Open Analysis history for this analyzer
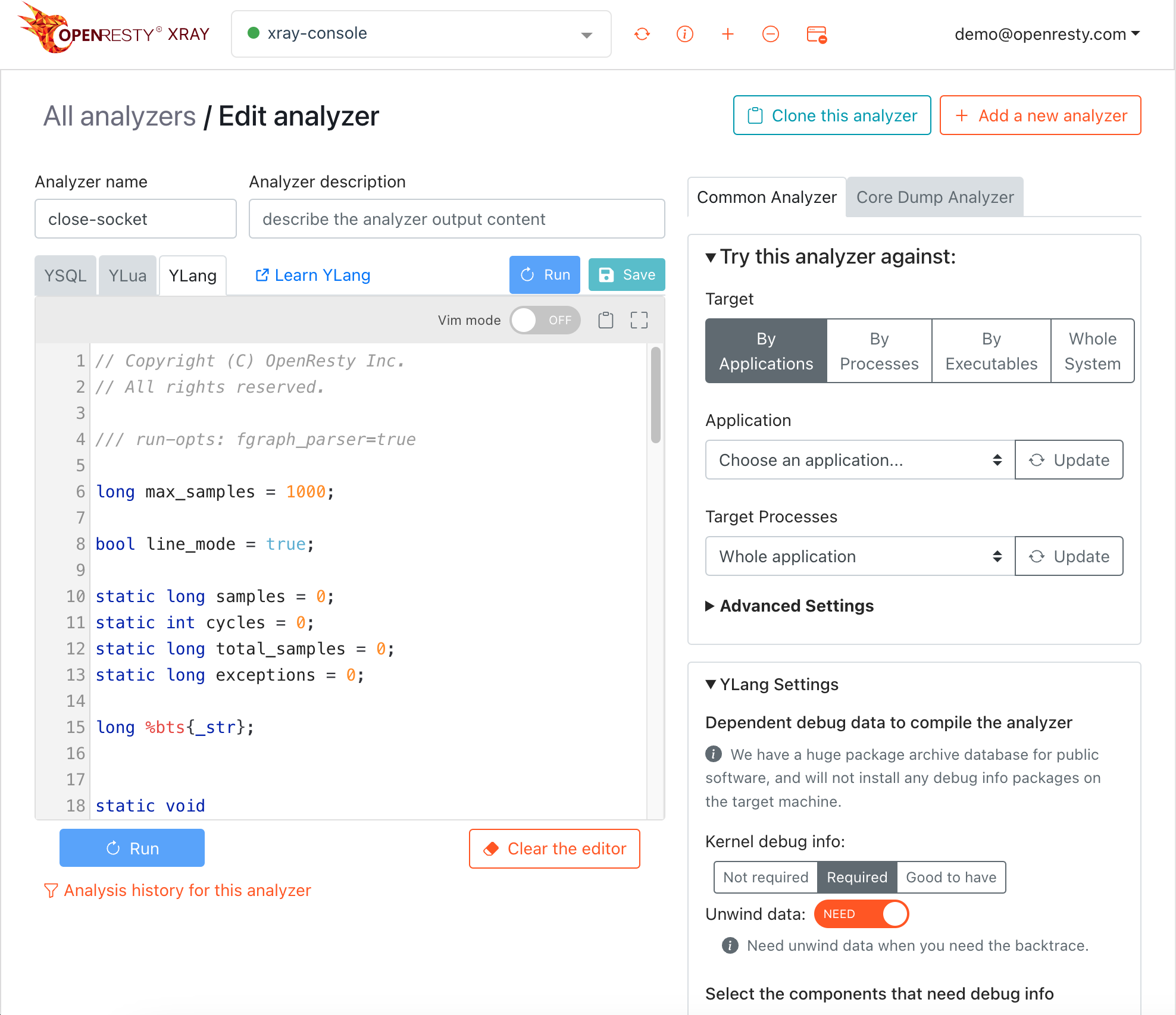This screenshot has height=1015, width=1176. tap(177, 890)
